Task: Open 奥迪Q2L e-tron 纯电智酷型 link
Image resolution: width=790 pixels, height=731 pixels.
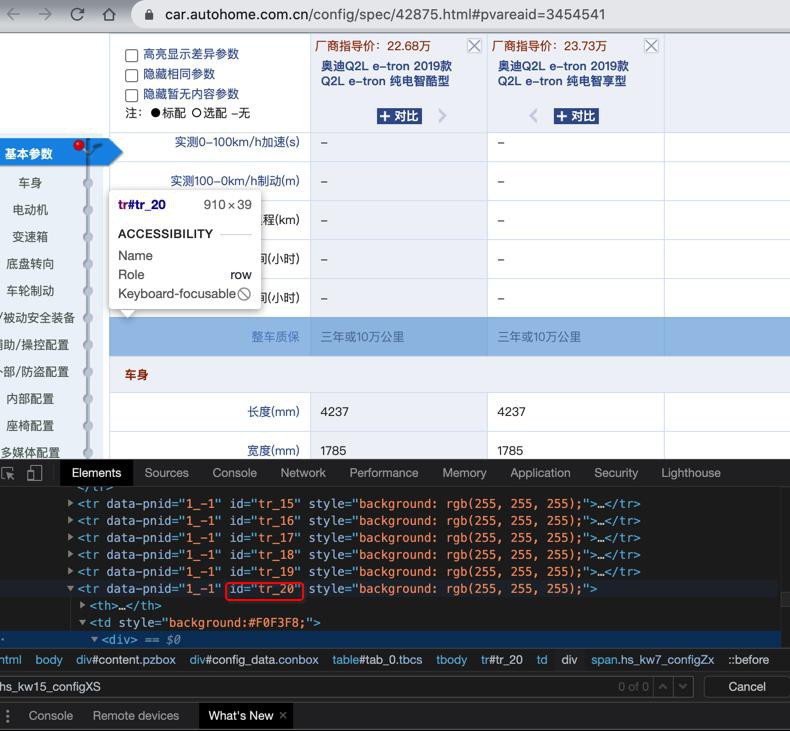Action: point(386,74)
